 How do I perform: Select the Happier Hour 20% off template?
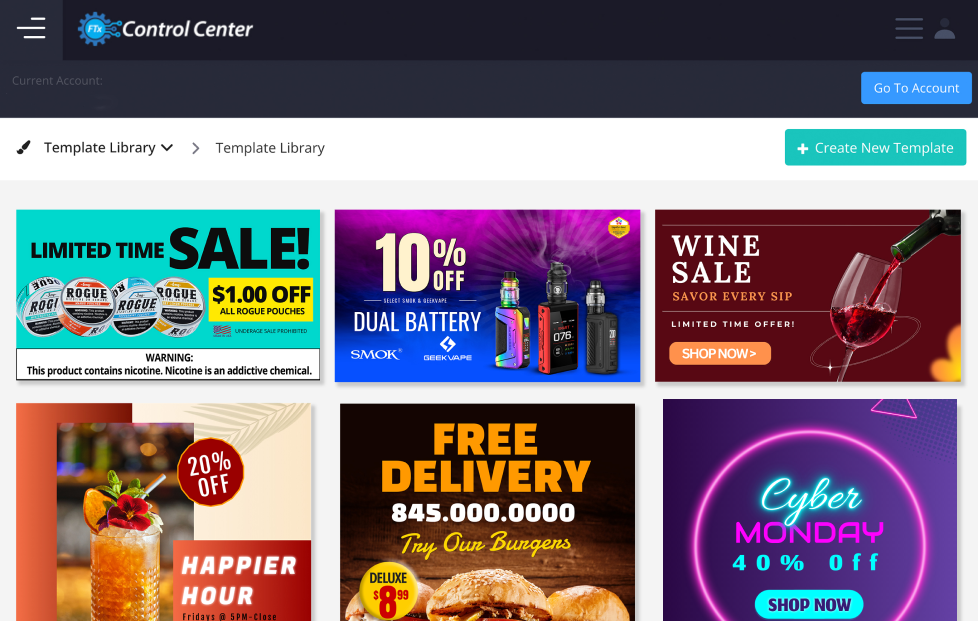pos(163,512)
